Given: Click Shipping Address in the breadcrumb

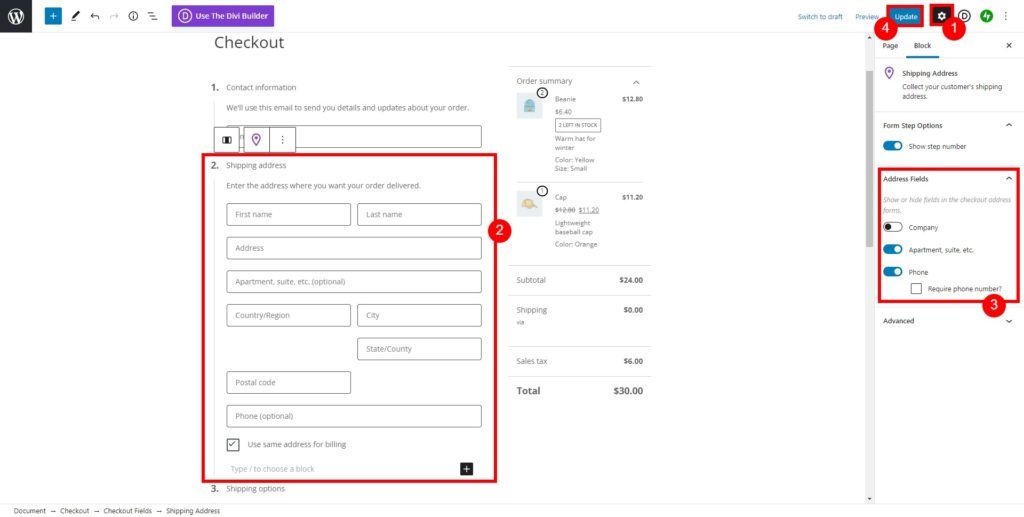Looking at the screenshot, I should tap(193, 511).
